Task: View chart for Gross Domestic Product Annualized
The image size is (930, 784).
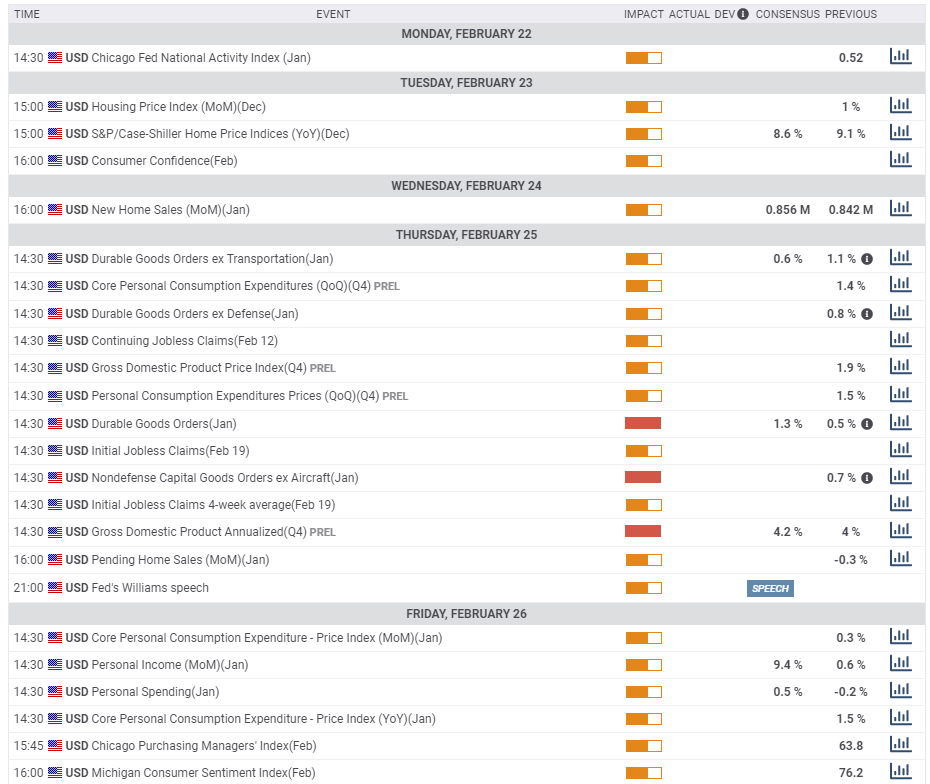Action: pos(900,531)
